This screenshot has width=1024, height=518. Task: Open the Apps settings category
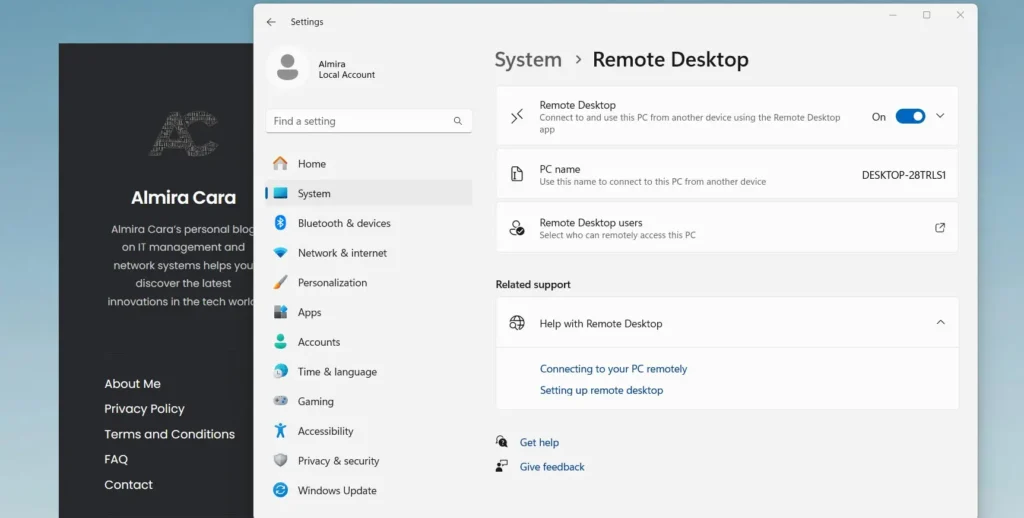click(368, 312)
